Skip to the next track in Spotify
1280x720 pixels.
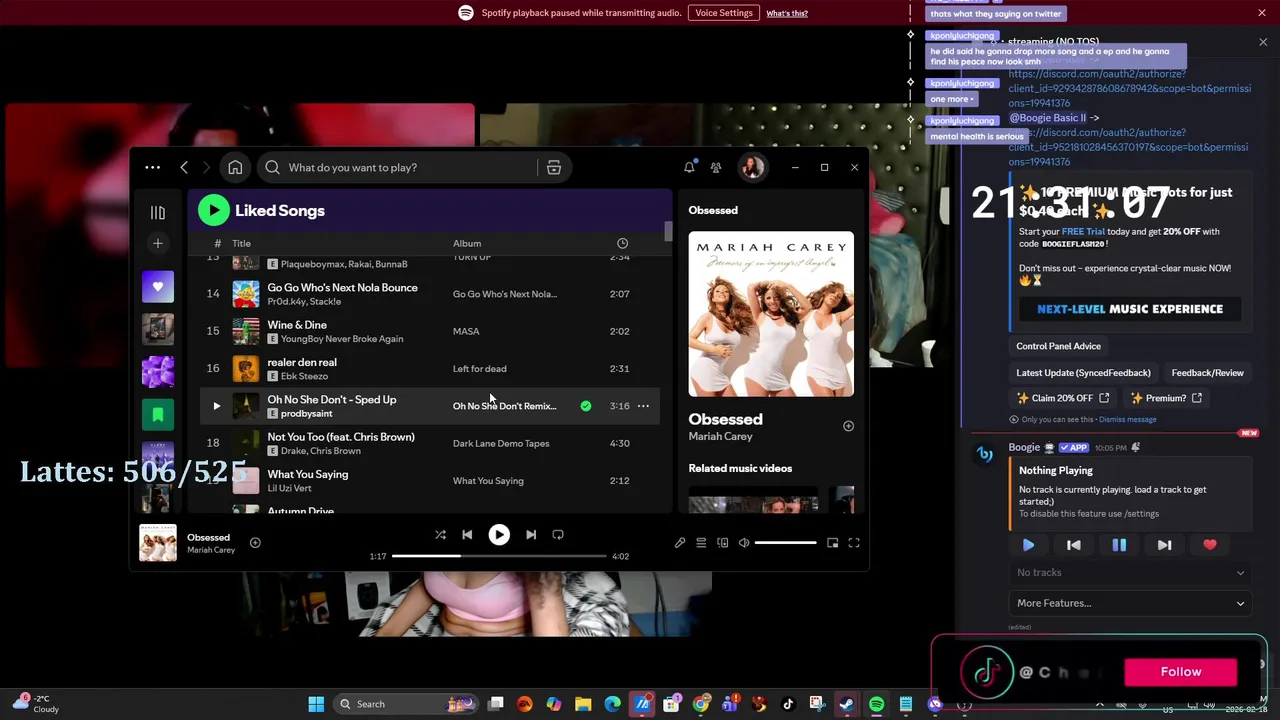tap(531, 535)
